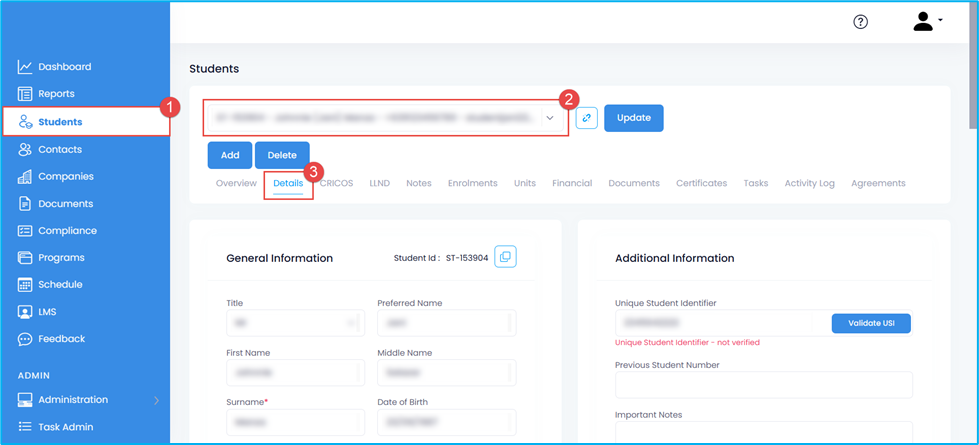979x445 pixels.
Task: Open Reports via its sidebar icon
Action: point(25,94)
